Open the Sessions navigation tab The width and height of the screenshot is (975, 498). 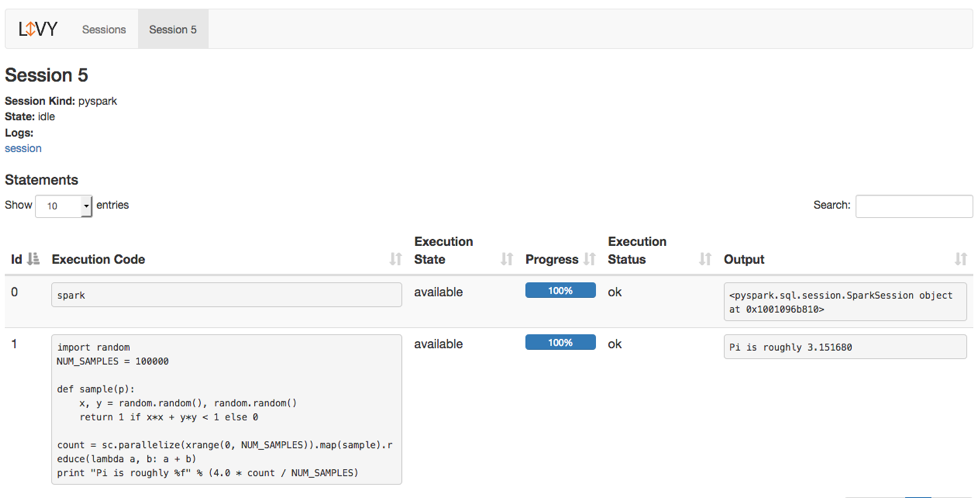pyautogui.click(x=104, y=29)
